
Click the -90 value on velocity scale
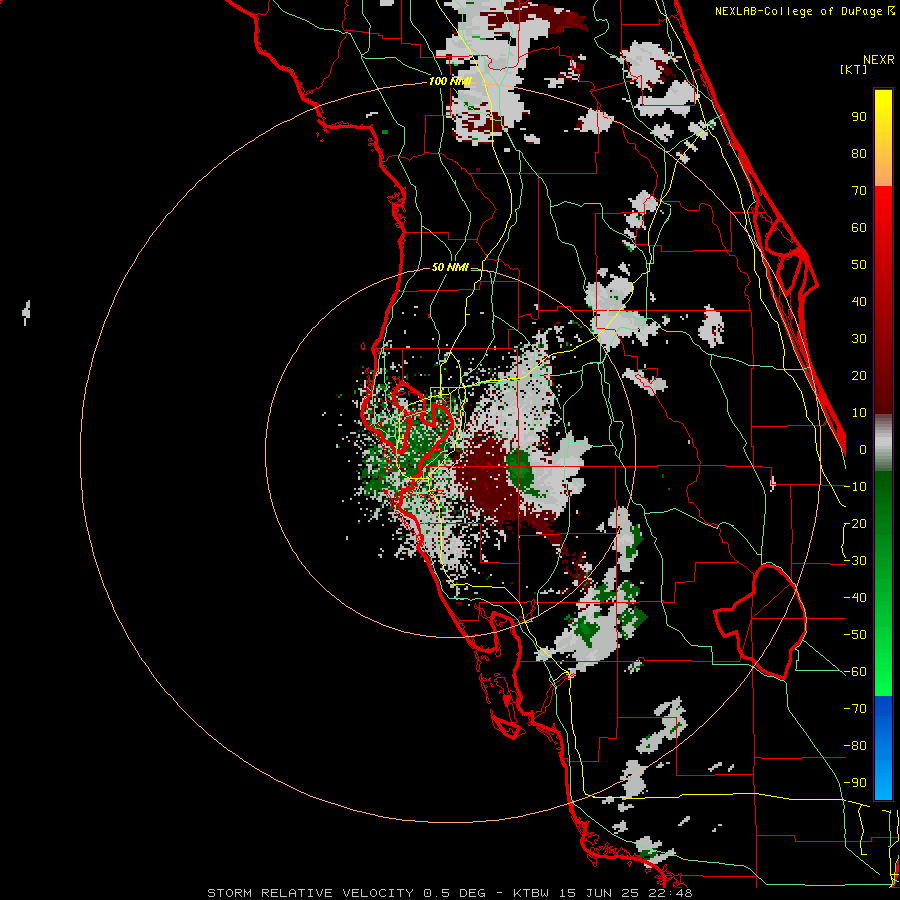[x=855, y=783]
